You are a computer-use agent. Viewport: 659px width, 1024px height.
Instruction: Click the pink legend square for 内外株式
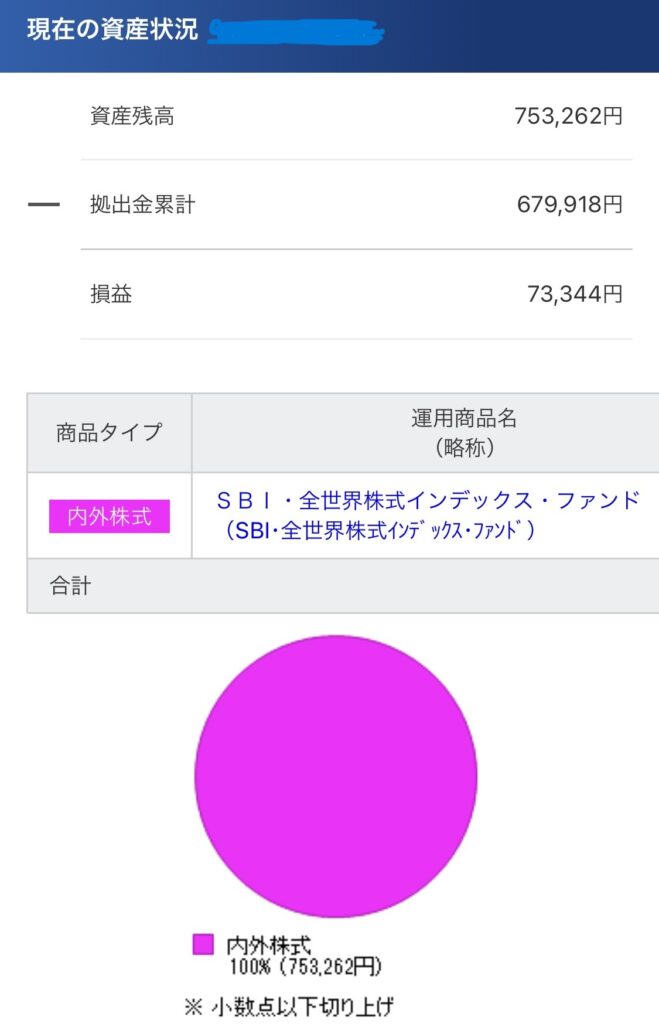(x=203, y=944)
